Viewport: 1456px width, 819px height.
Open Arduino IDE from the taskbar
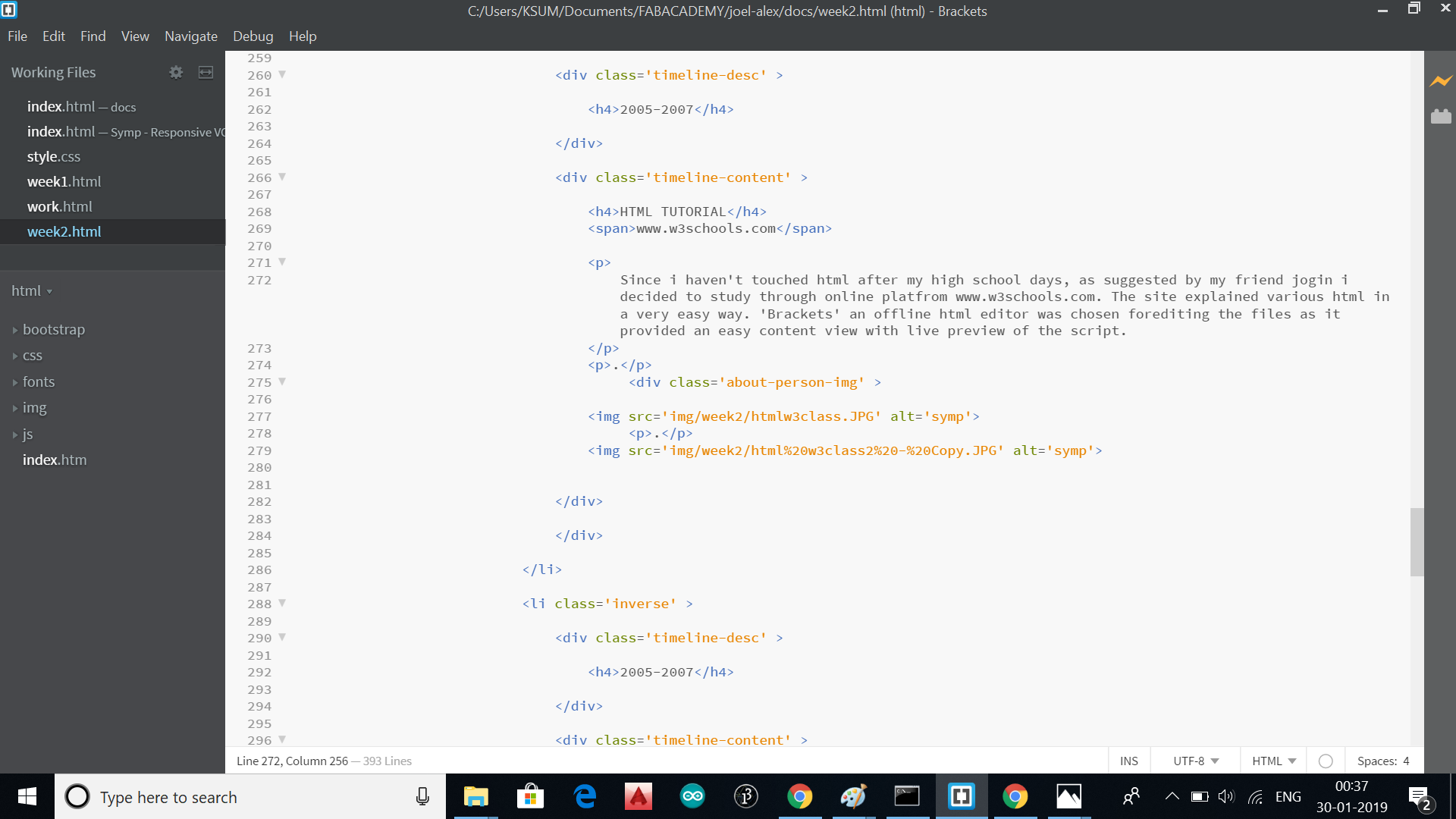point(692,796)
